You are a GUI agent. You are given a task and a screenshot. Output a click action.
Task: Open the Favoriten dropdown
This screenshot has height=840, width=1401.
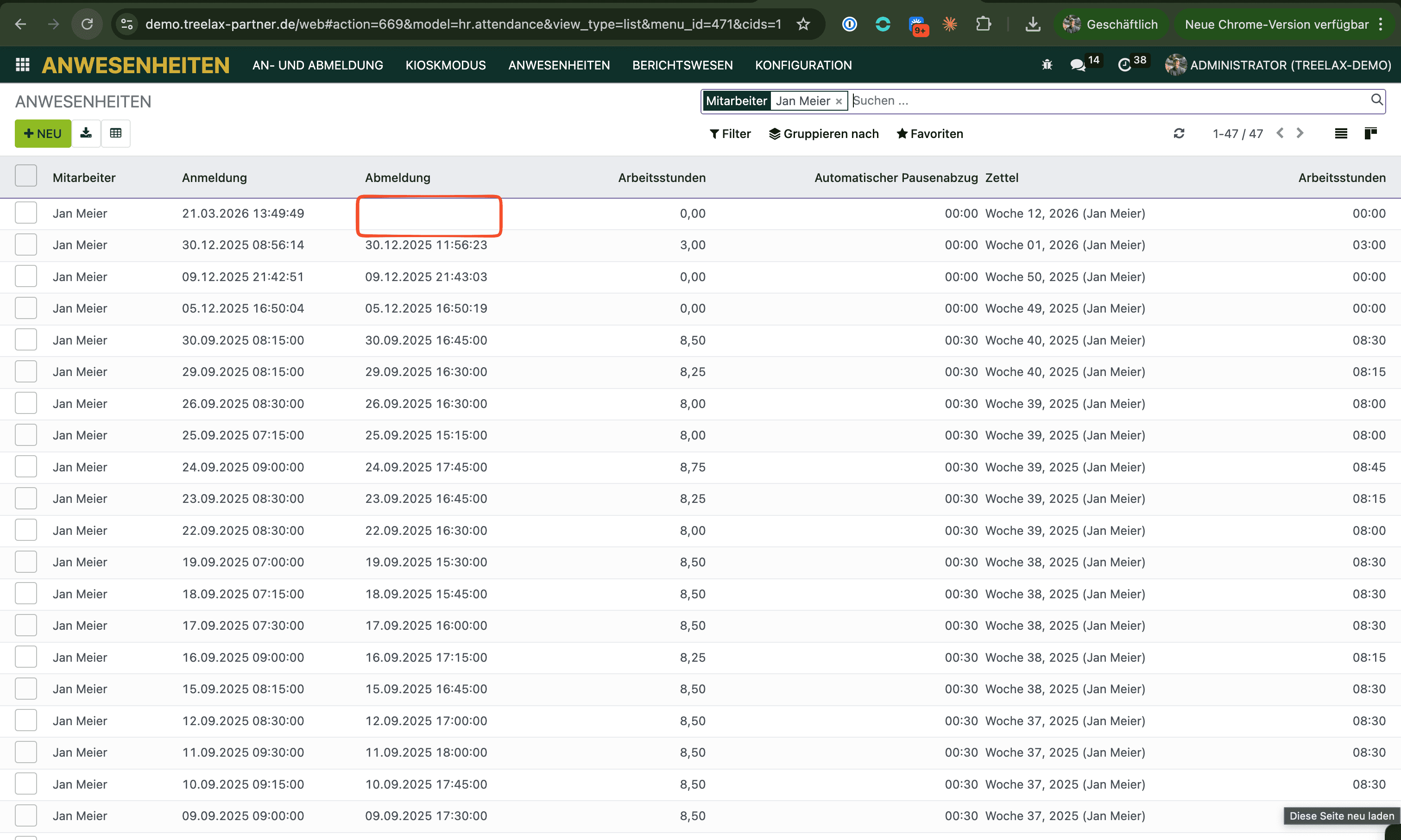point(930,133)
